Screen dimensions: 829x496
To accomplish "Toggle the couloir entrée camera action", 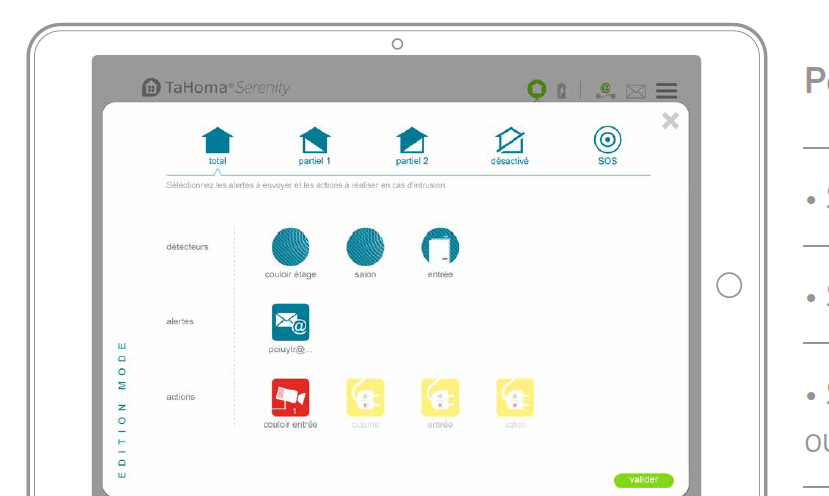I will pyautogui.click(x=290, y=398).
